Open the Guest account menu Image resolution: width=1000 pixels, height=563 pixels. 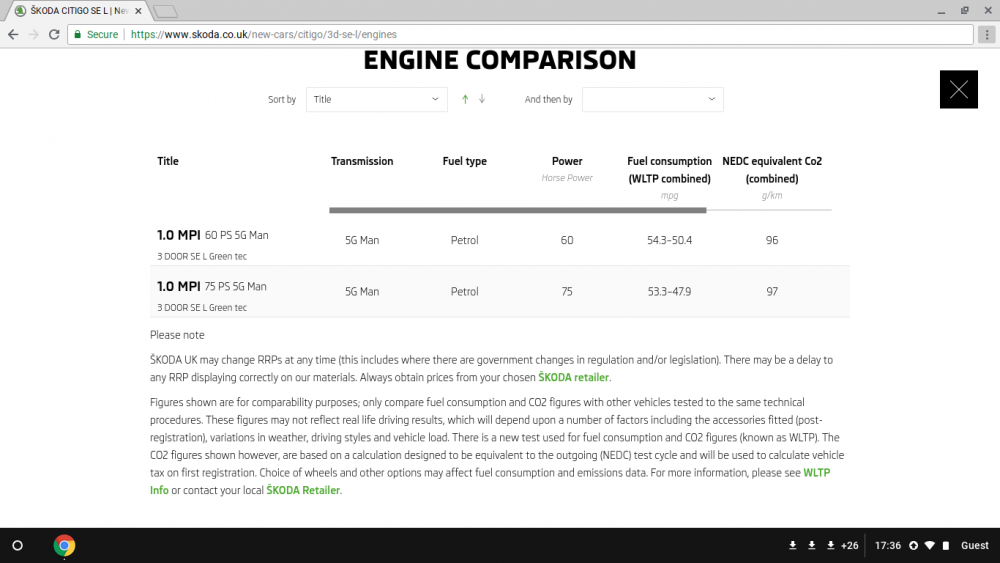974,546
